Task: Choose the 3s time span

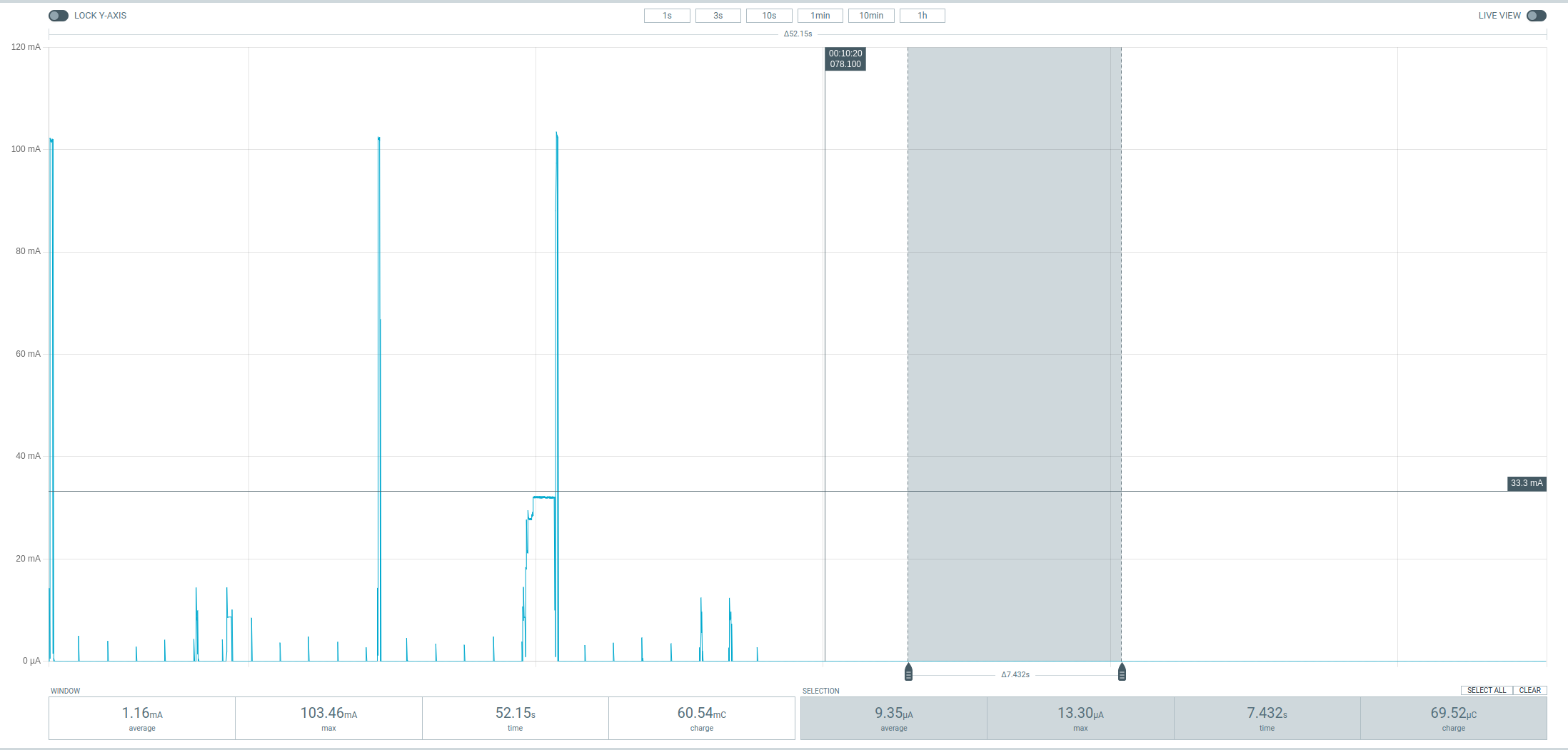Action: tap(718, 16)
